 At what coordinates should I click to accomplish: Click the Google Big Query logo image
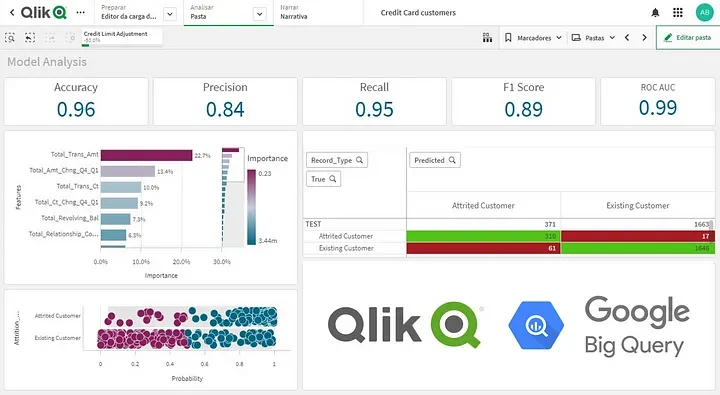(599, 327)
